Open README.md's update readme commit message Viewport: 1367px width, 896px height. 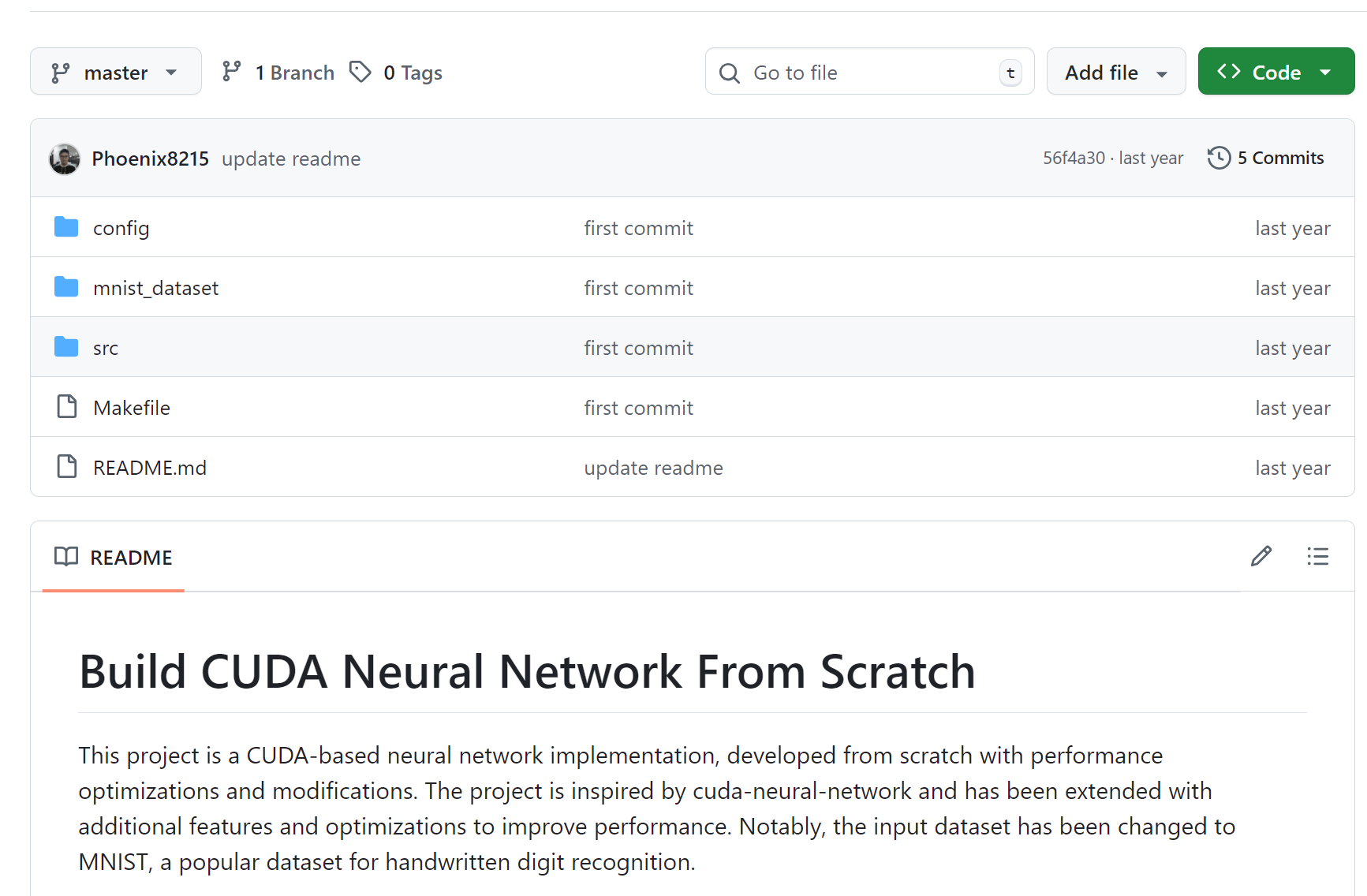click(653, 469)
